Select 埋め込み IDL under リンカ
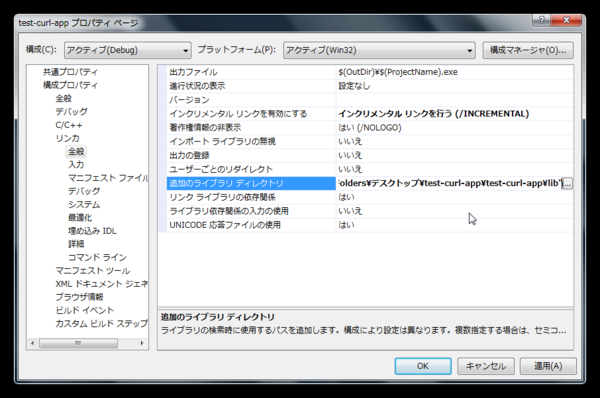 92,231
